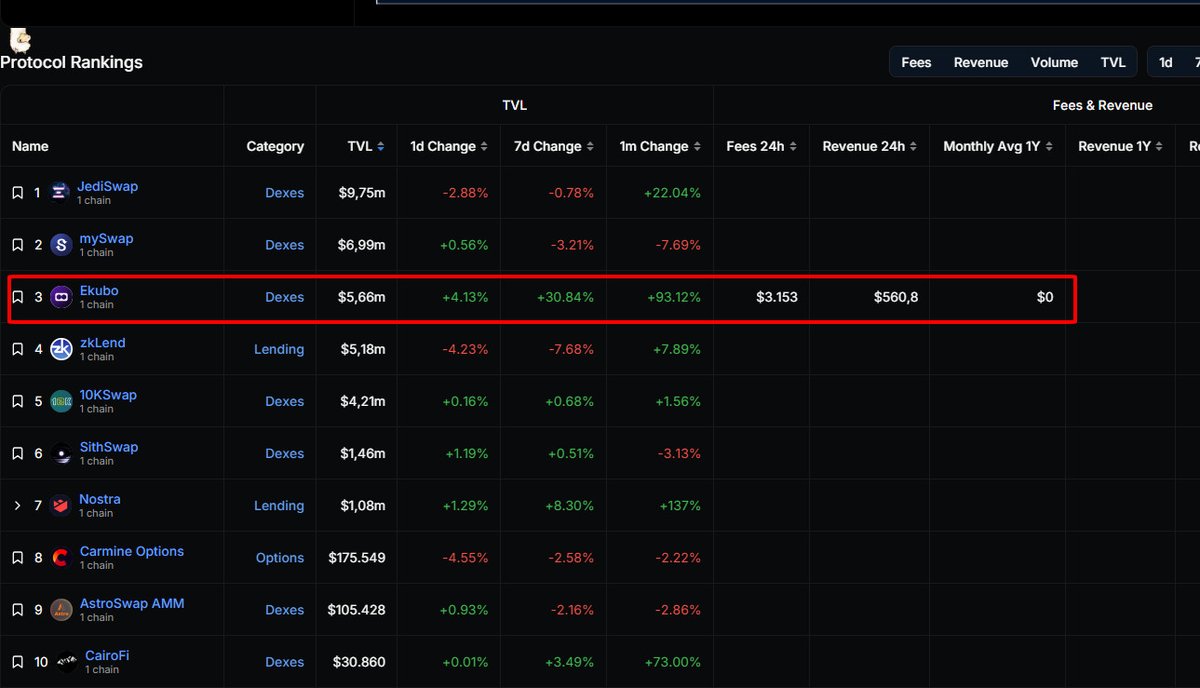Image resolution: width=1200 pixels, height=688 pixels.
Task: Click the mySwap logo icon
Action: click(61, 245)
